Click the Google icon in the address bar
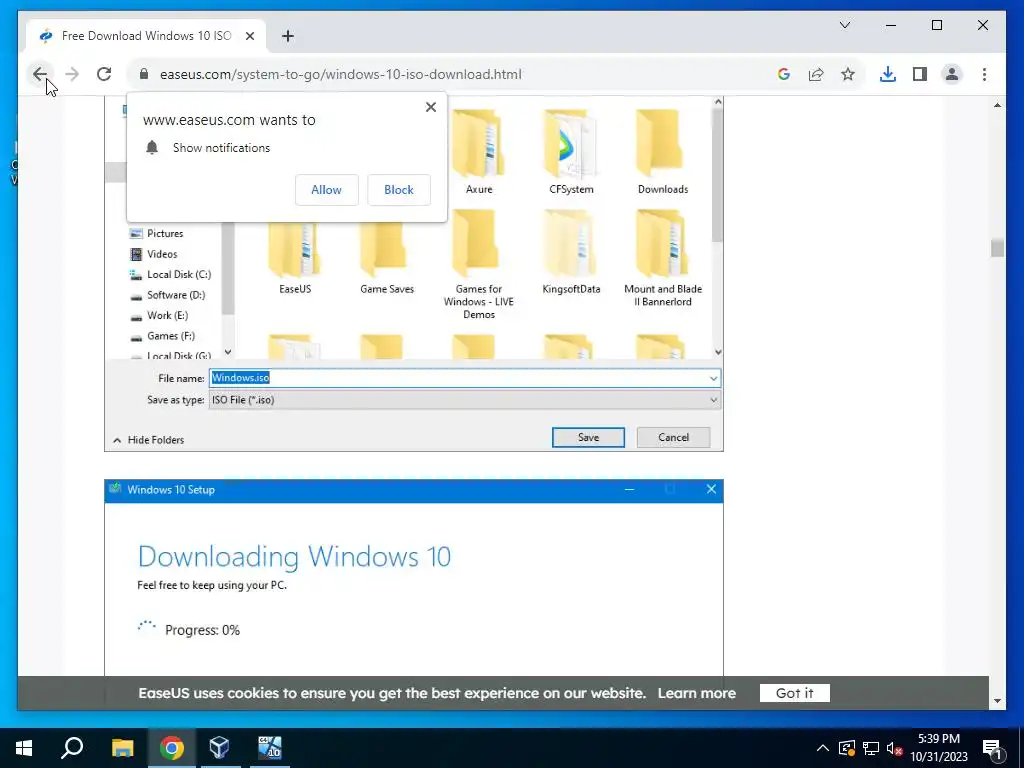 point(784,74)
